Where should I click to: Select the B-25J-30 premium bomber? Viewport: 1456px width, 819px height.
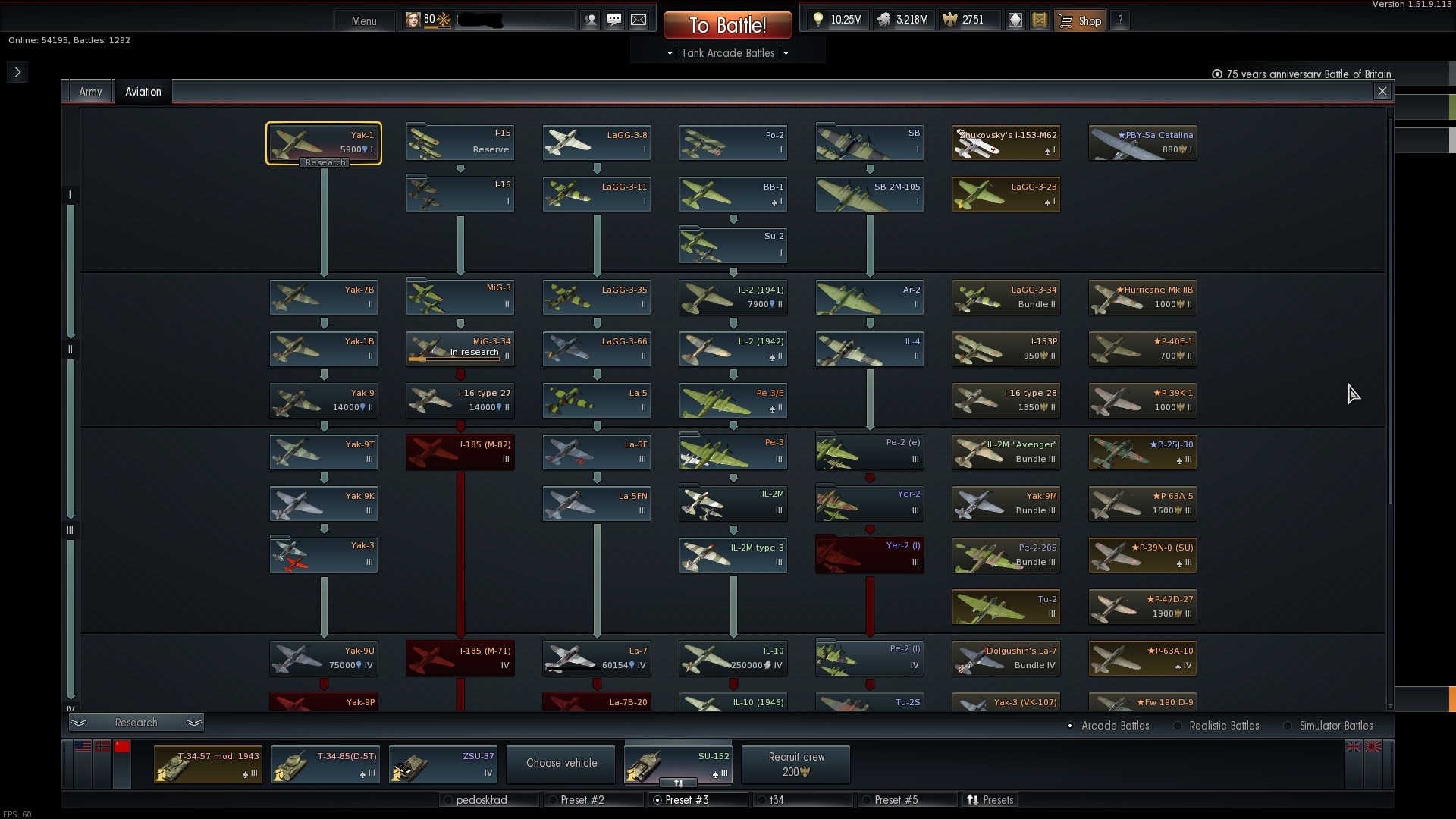click(x=1143, y=452)
